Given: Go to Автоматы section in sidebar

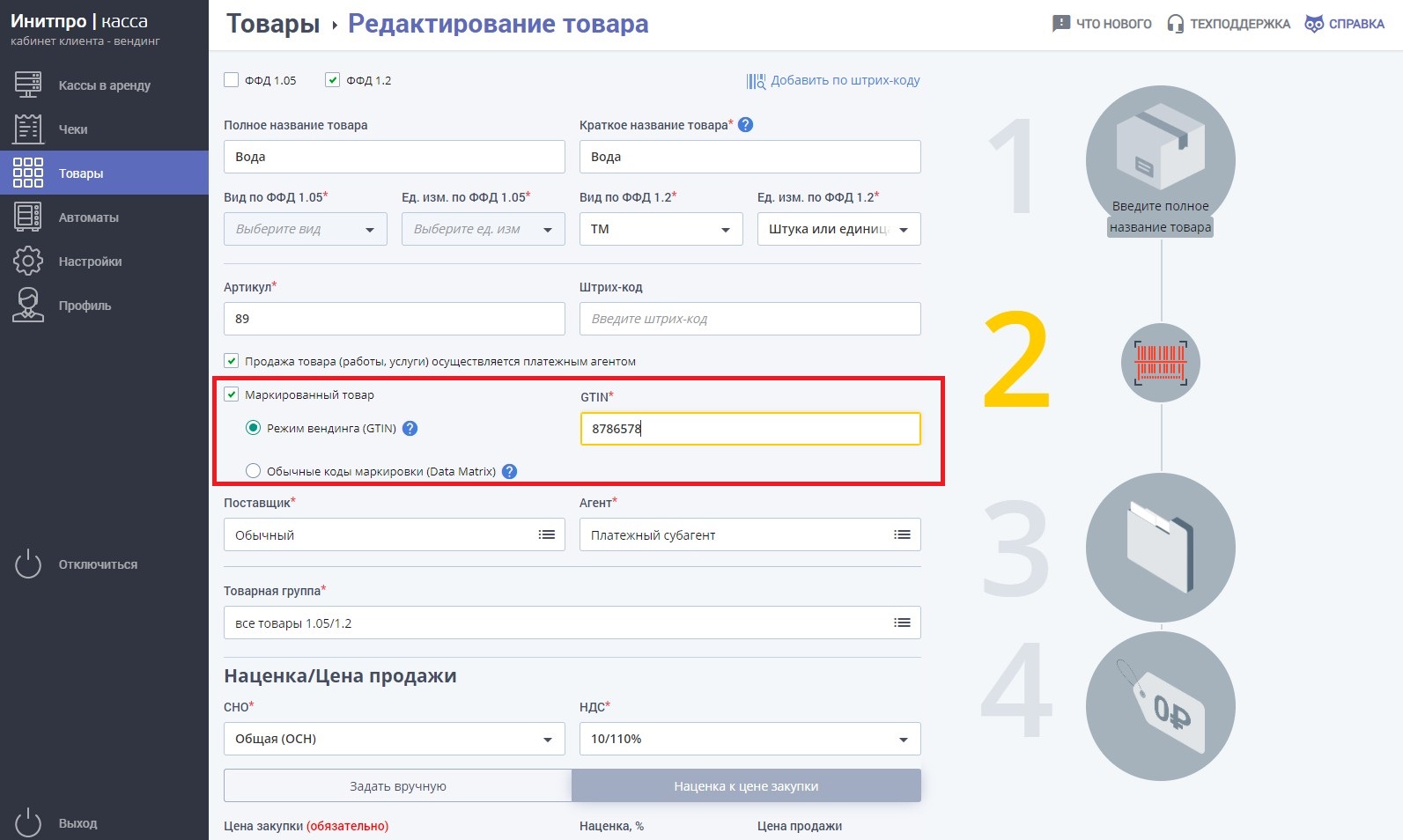Looking at the screenshot, I should pos(104,217).
